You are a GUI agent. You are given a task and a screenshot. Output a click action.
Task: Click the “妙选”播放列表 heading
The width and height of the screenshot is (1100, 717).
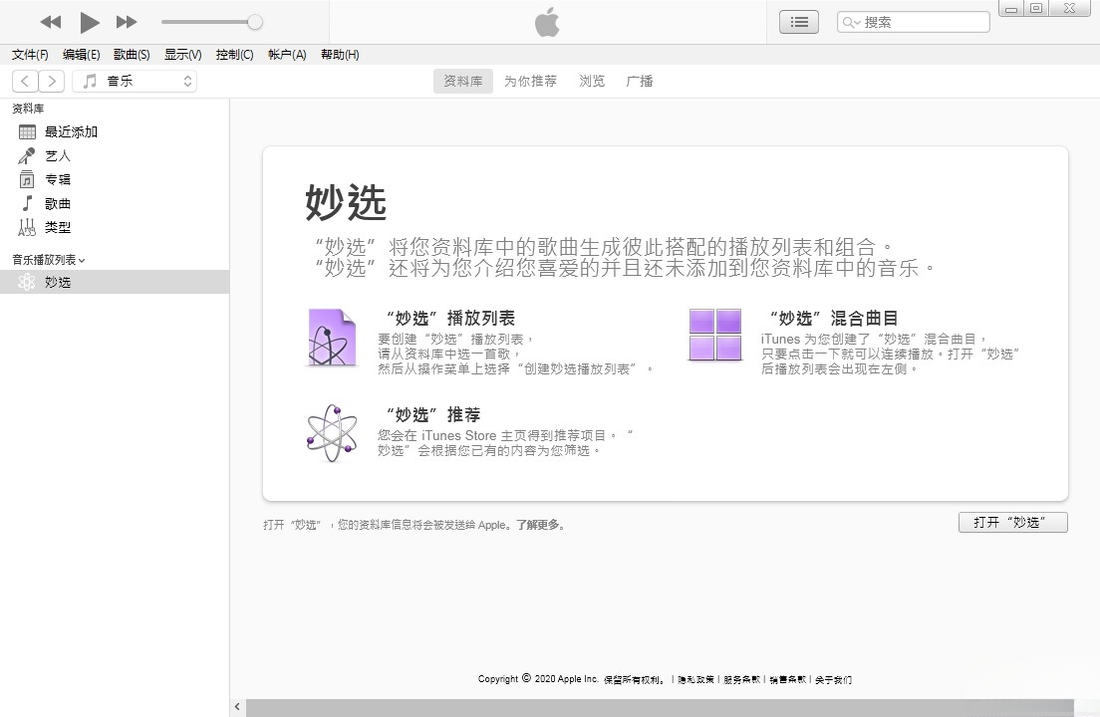[451, 319]
